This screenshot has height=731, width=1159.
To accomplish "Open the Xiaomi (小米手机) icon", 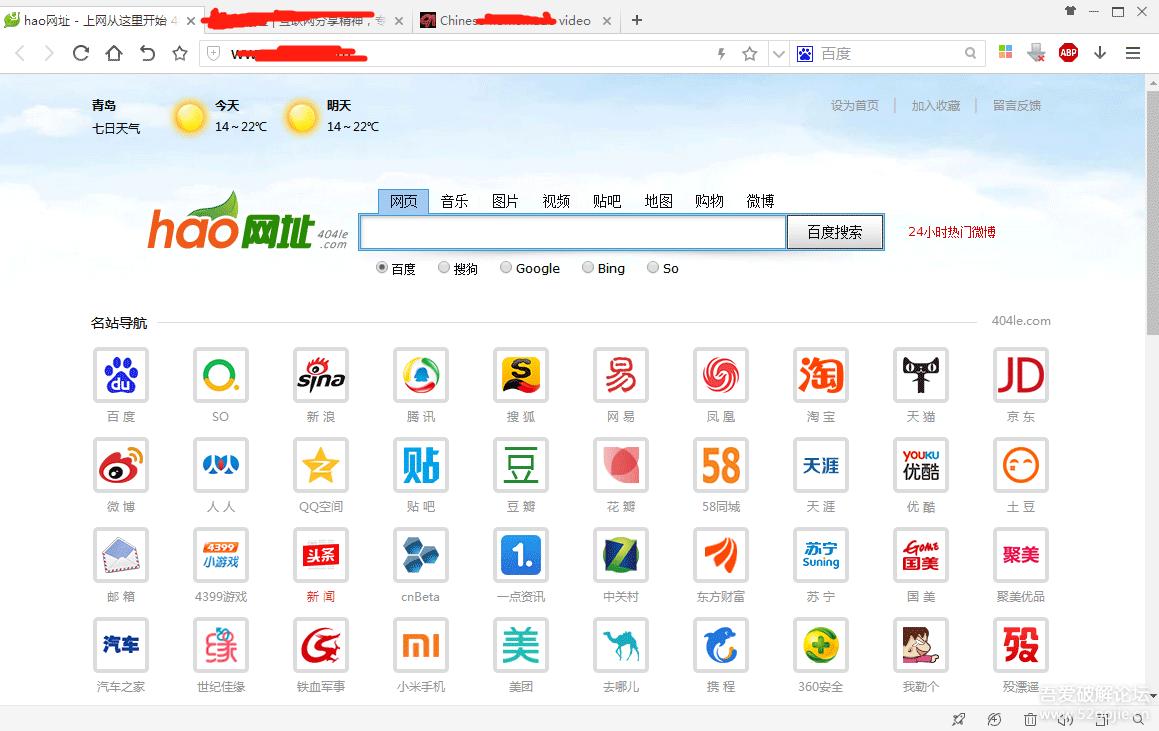I will (x=421, y=645).
